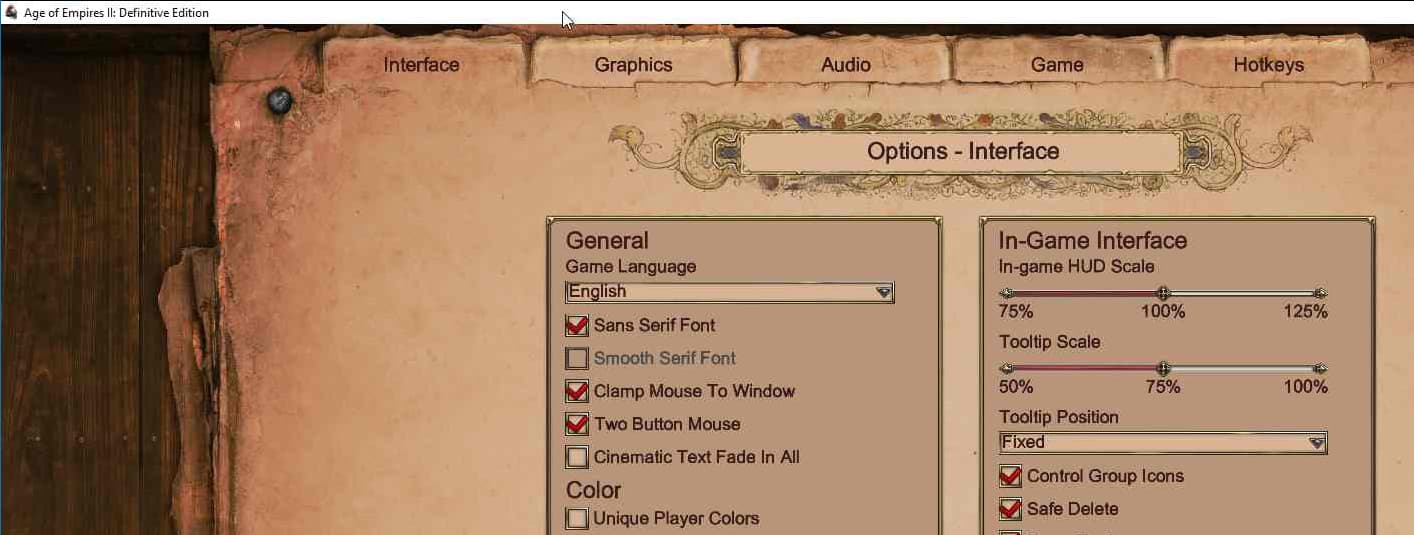Click the Age of Empires title bar icon
Image resolution: width=1414 pixels, height=535 pixels.
(11, 12)
